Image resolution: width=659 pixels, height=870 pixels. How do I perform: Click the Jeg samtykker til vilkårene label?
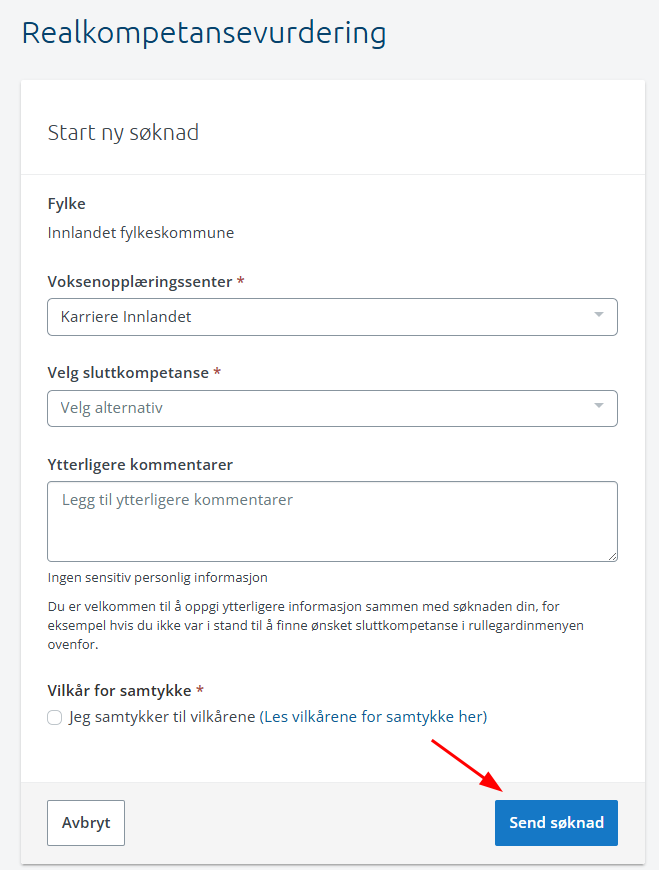point(162,717)
